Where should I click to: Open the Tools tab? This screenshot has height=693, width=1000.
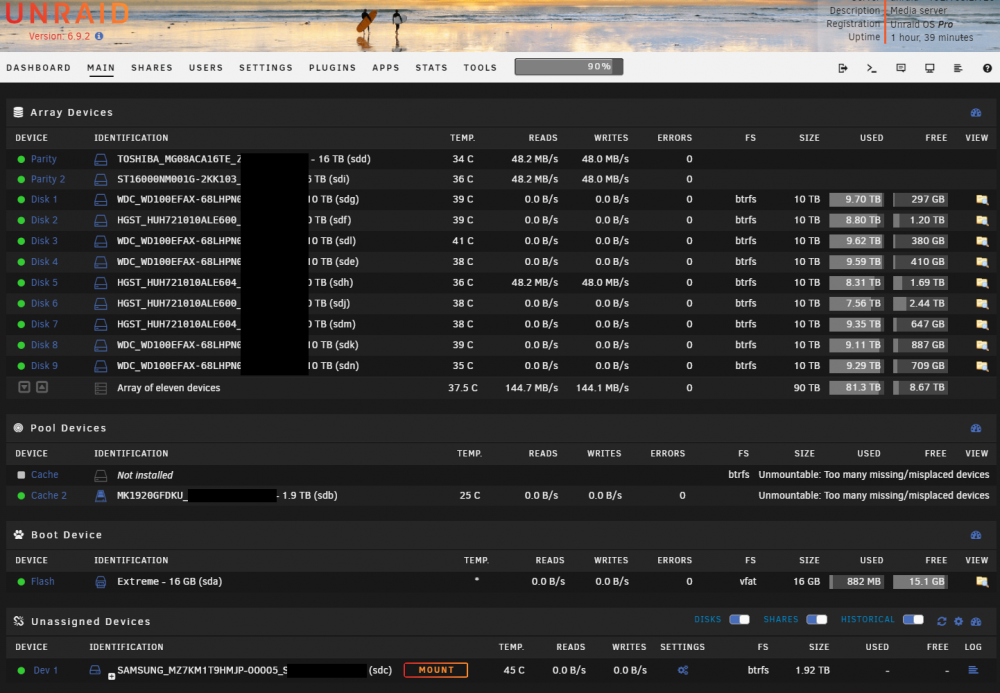[480, 68]
